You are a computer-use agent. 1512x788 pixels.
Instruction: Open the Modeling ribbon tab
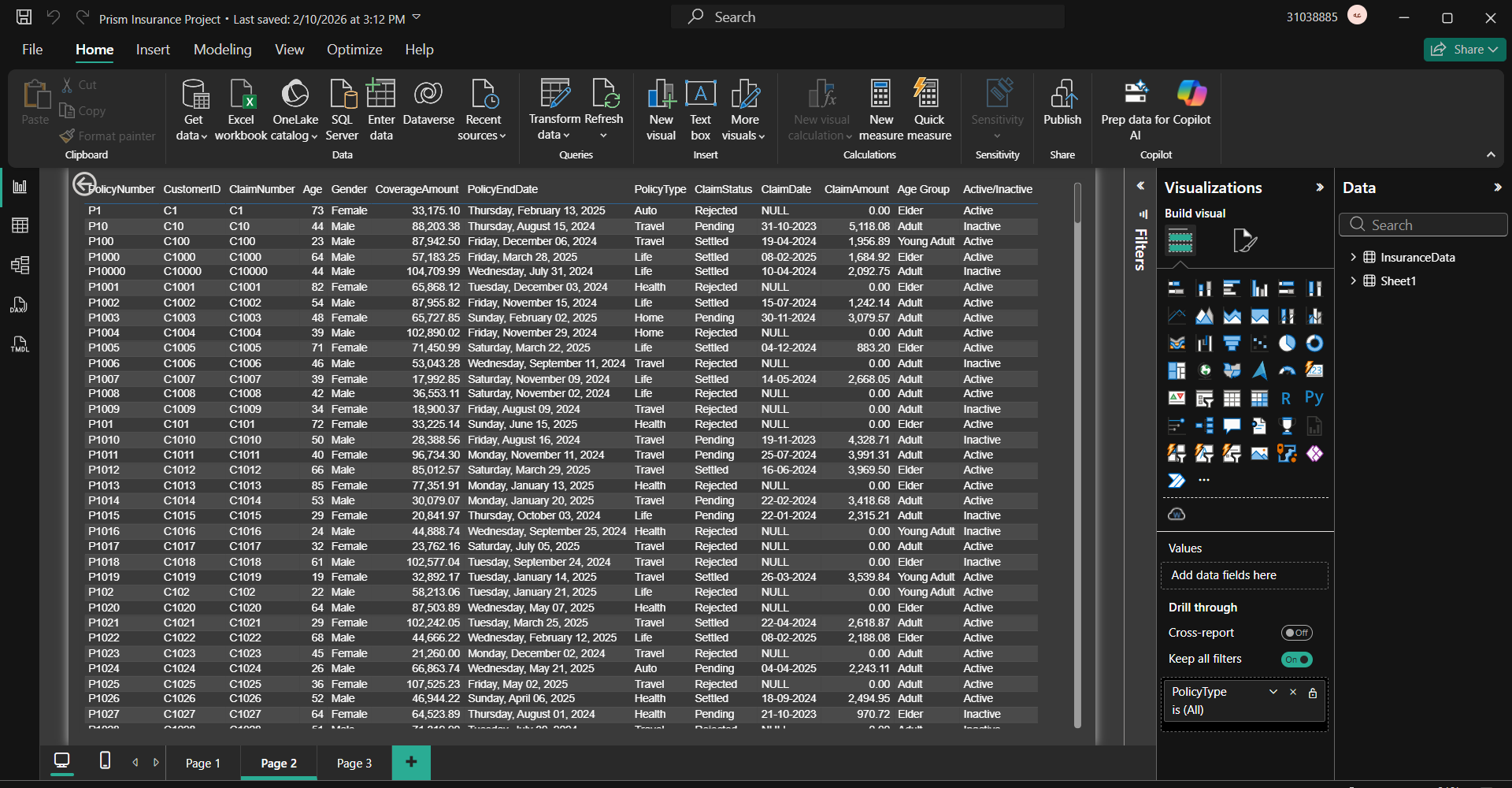point(222,50)
